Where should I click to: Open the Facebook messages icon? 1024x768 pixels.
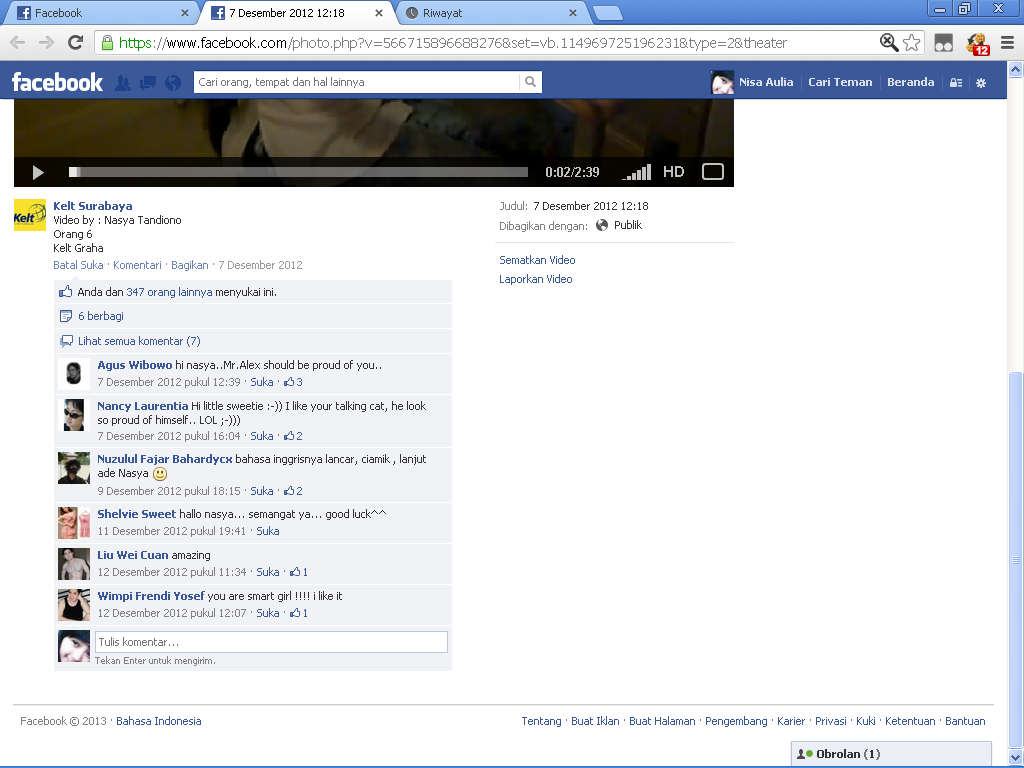(148, 82)
